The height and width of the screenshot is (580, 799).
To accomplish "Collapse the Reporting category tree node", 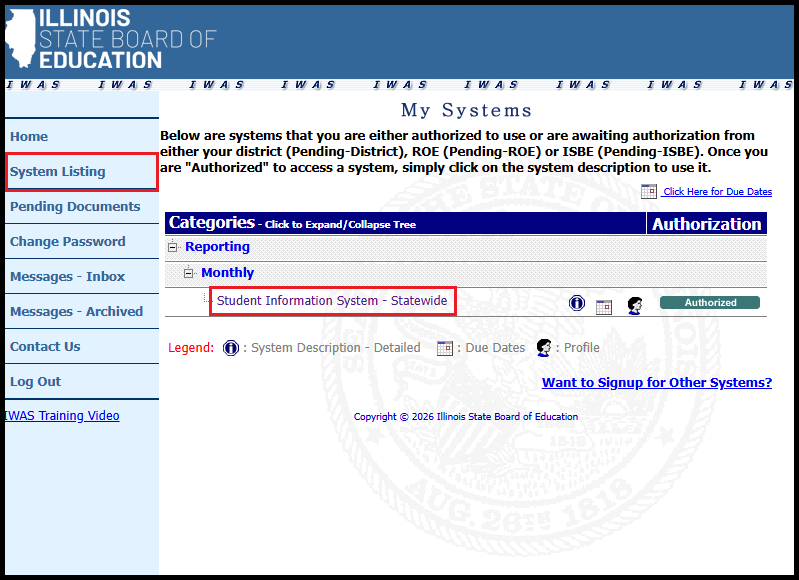I will [172, 247].
